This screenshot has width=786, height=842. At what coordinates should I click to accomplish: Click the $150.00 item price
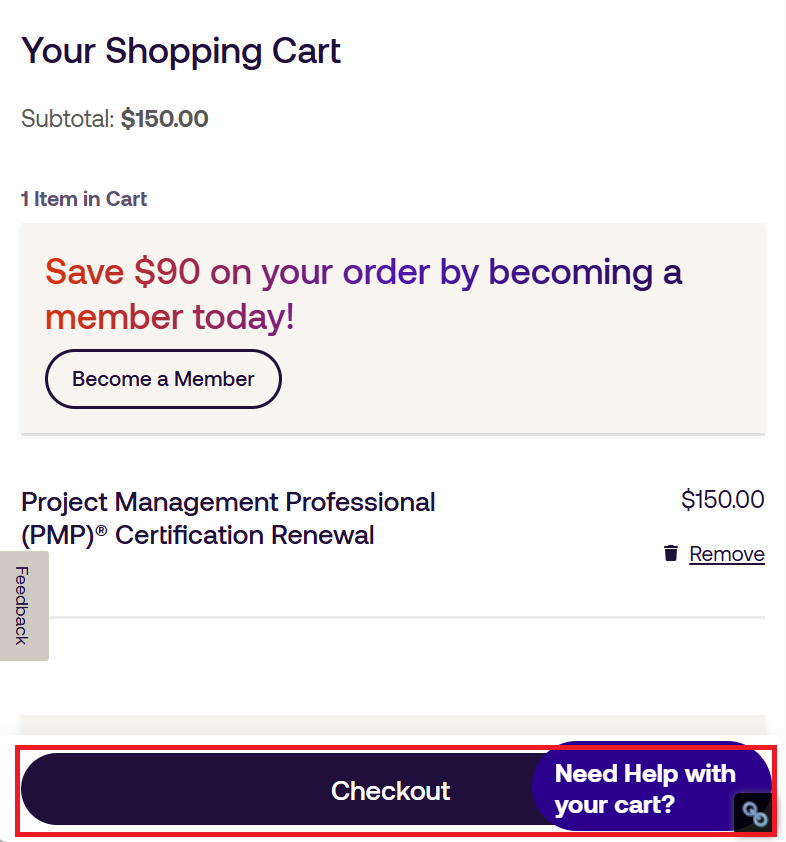(722, 499)
